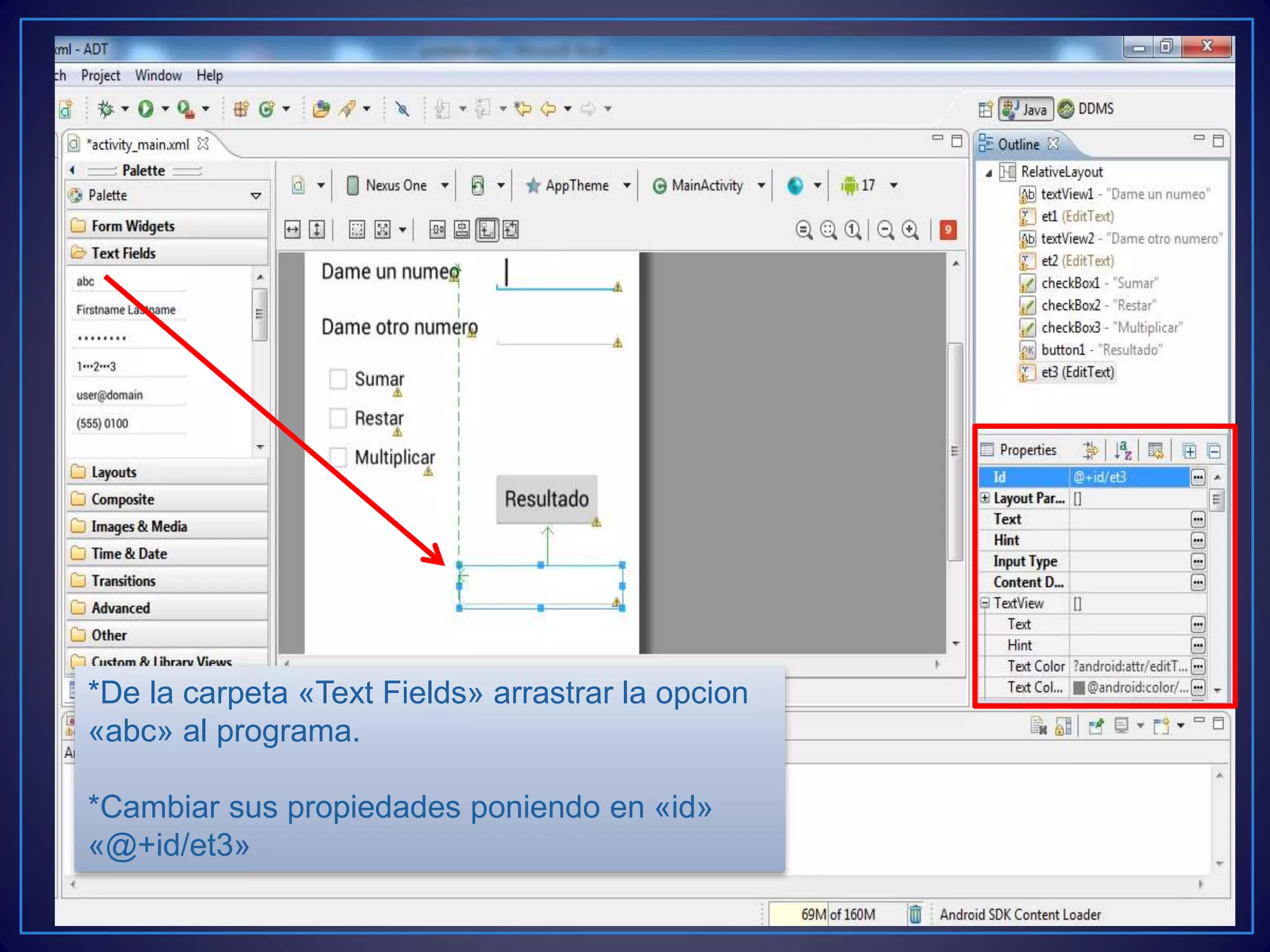Screen dimensions: 1270x952
Task: Click the Zoom In icon in layout editor
Action: click(x=910, y=230)
